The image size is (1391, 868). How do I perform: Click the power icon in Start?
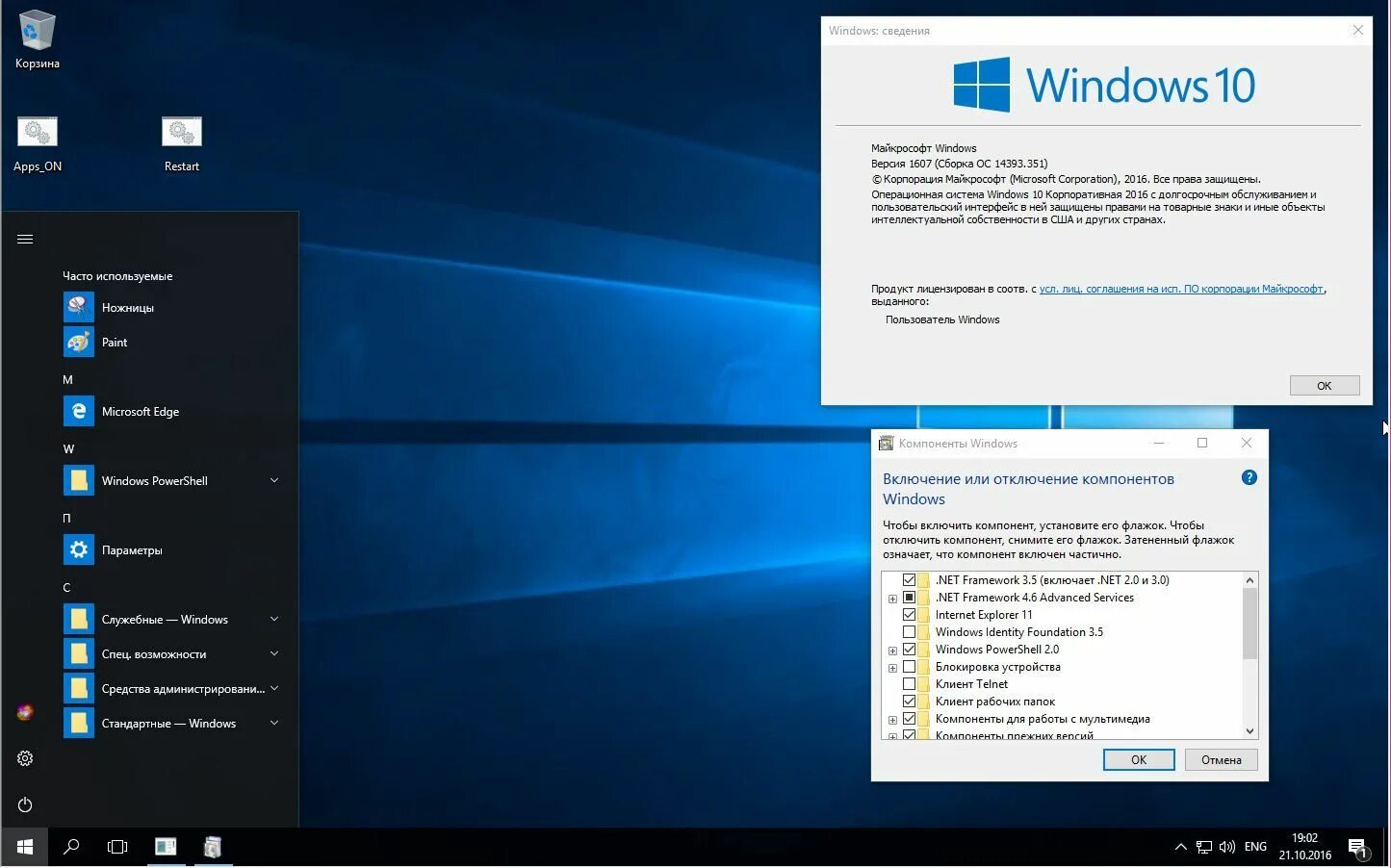[x=25, y=804]
